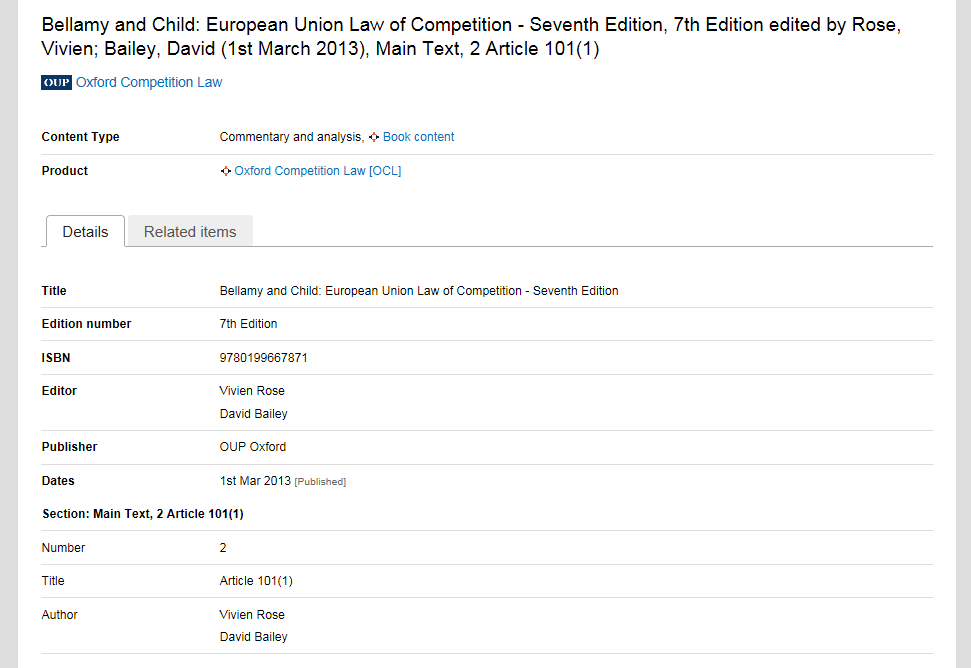Click the icon beside Oxford Competition Law [OCL]
This screenshot has height=668, width=971.
click(226, 171)
